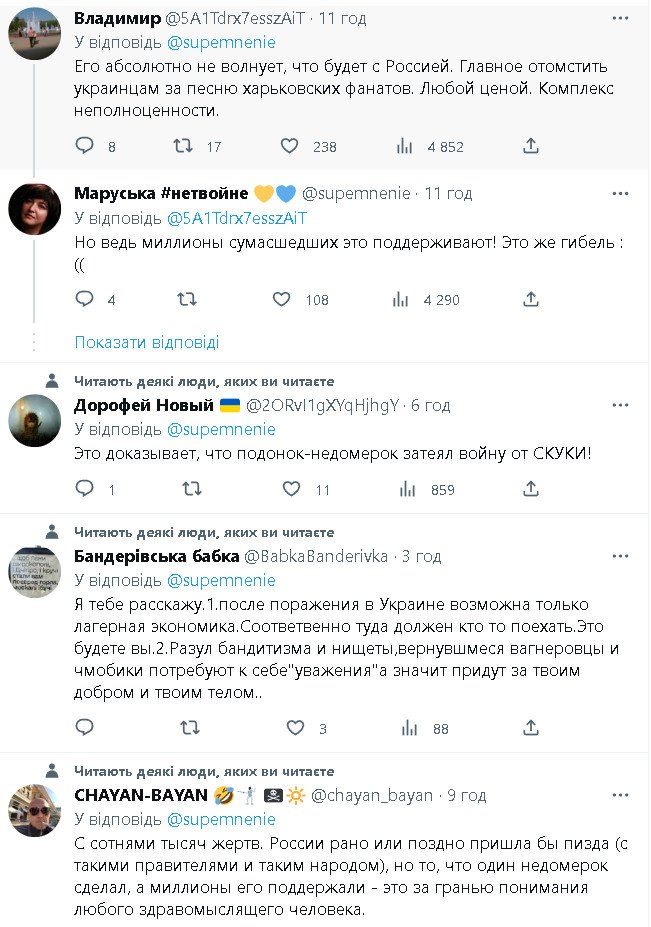Open CHAYAN-BAYAN's profile avatar
The image size is (651, 927).
pyautogui.click(x=35, y=810)
